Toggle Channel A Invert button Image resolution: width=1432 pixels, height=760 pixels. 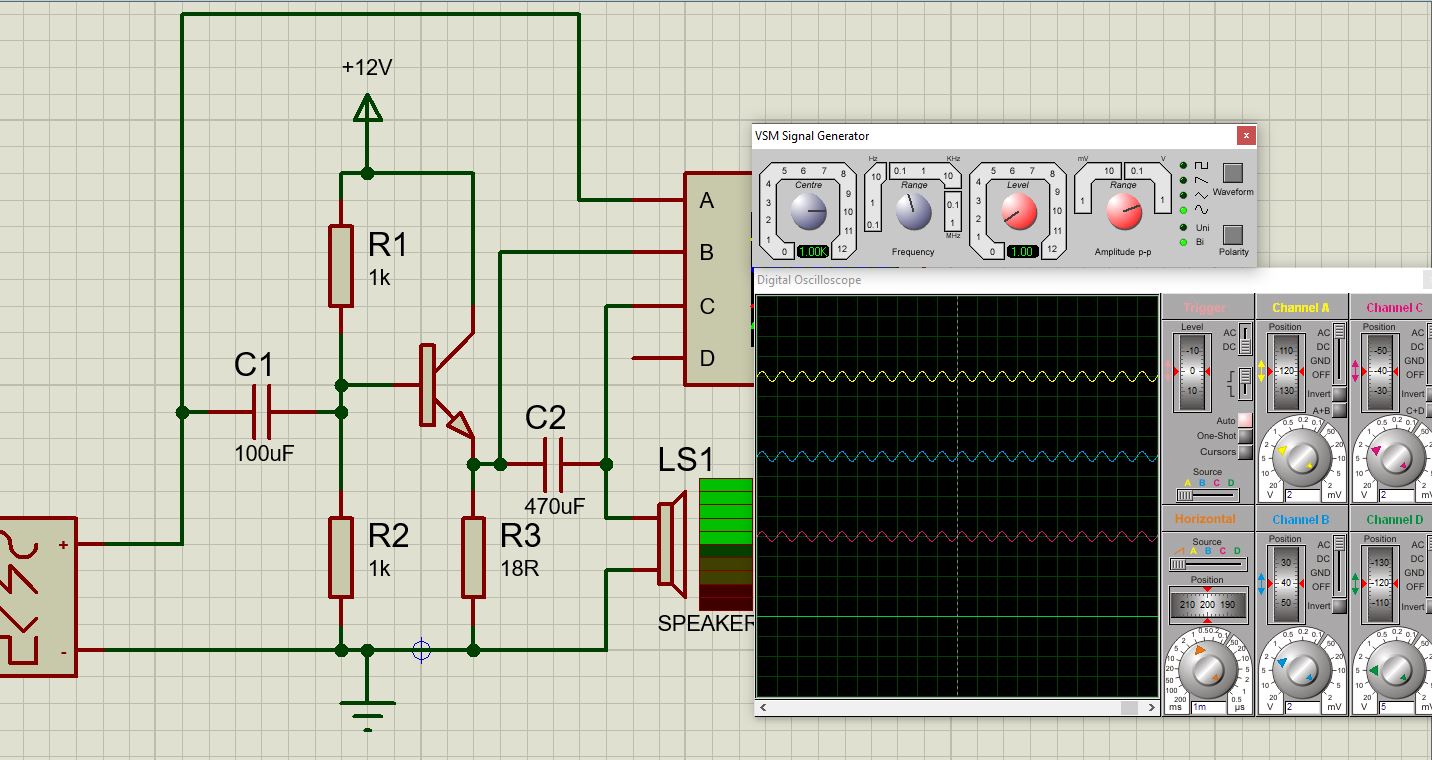point(1339,394)
